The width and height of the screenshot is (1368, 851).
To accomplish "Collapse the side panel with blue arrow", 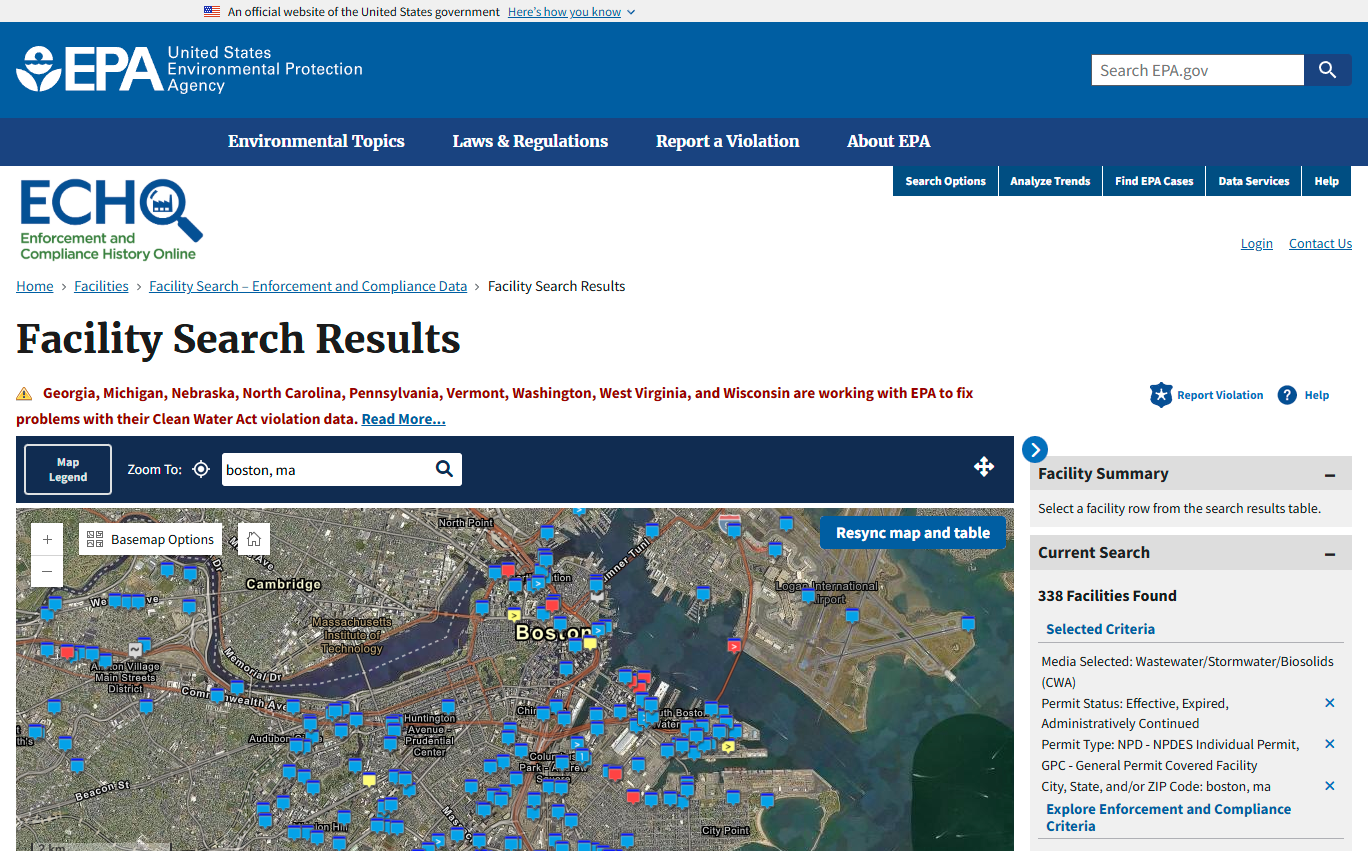I will pos(1035,450).
